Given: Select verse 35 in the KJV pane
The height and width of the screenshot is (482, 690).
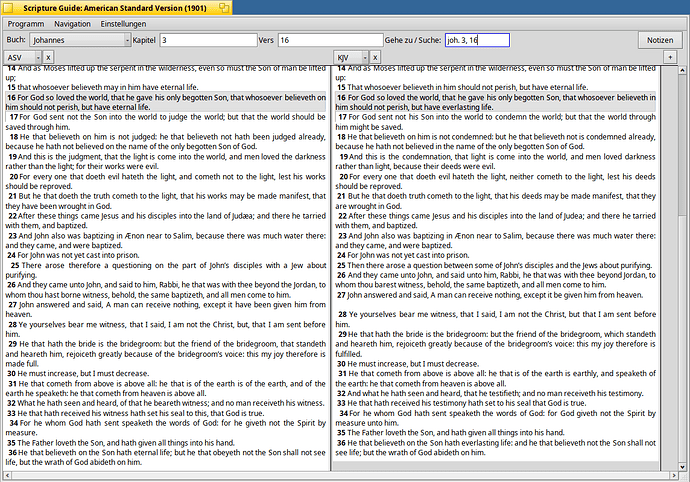Looking at the screenshot, I should pyautogui.click(x=451, y=432).
